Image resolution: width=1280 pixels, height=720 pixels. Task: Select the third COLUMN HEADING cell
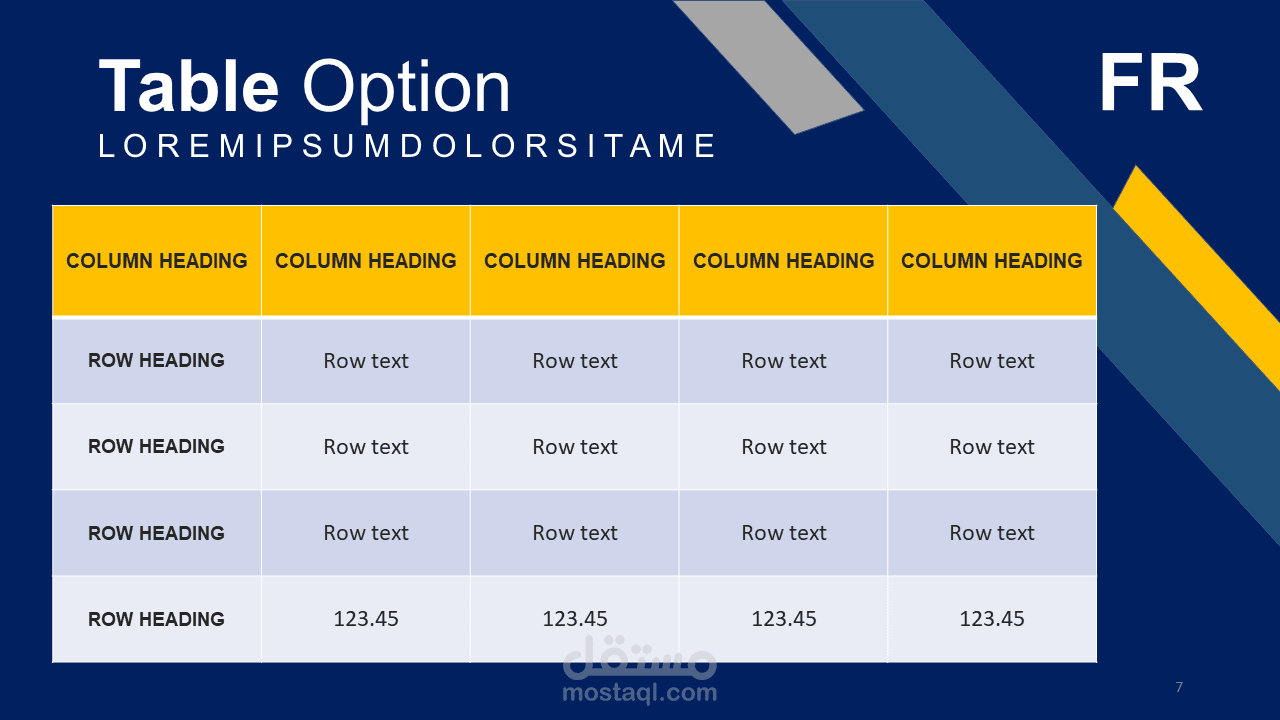tap(575, 261)
